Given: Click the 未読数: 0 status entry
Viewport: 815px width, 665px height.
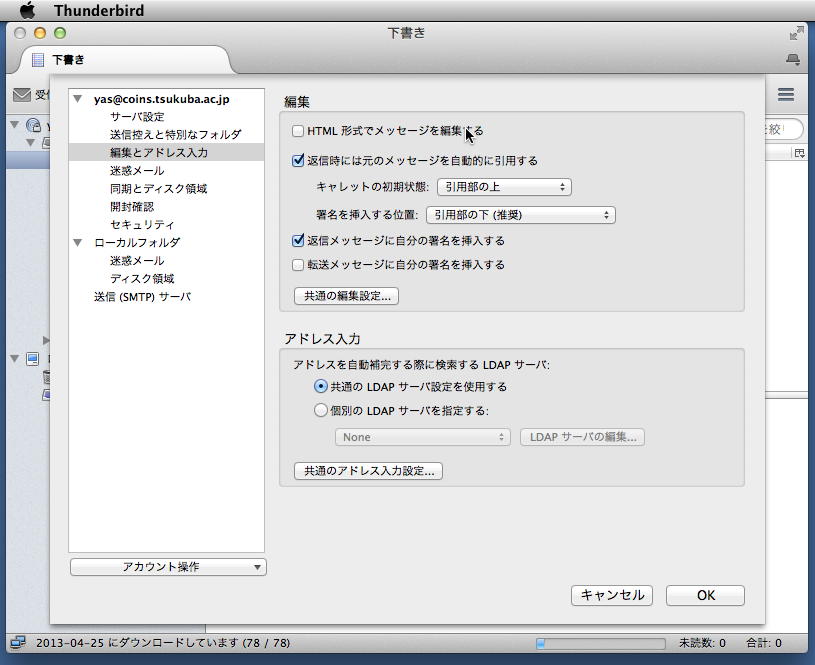Looking at the screenshot, I should [702, 643].
